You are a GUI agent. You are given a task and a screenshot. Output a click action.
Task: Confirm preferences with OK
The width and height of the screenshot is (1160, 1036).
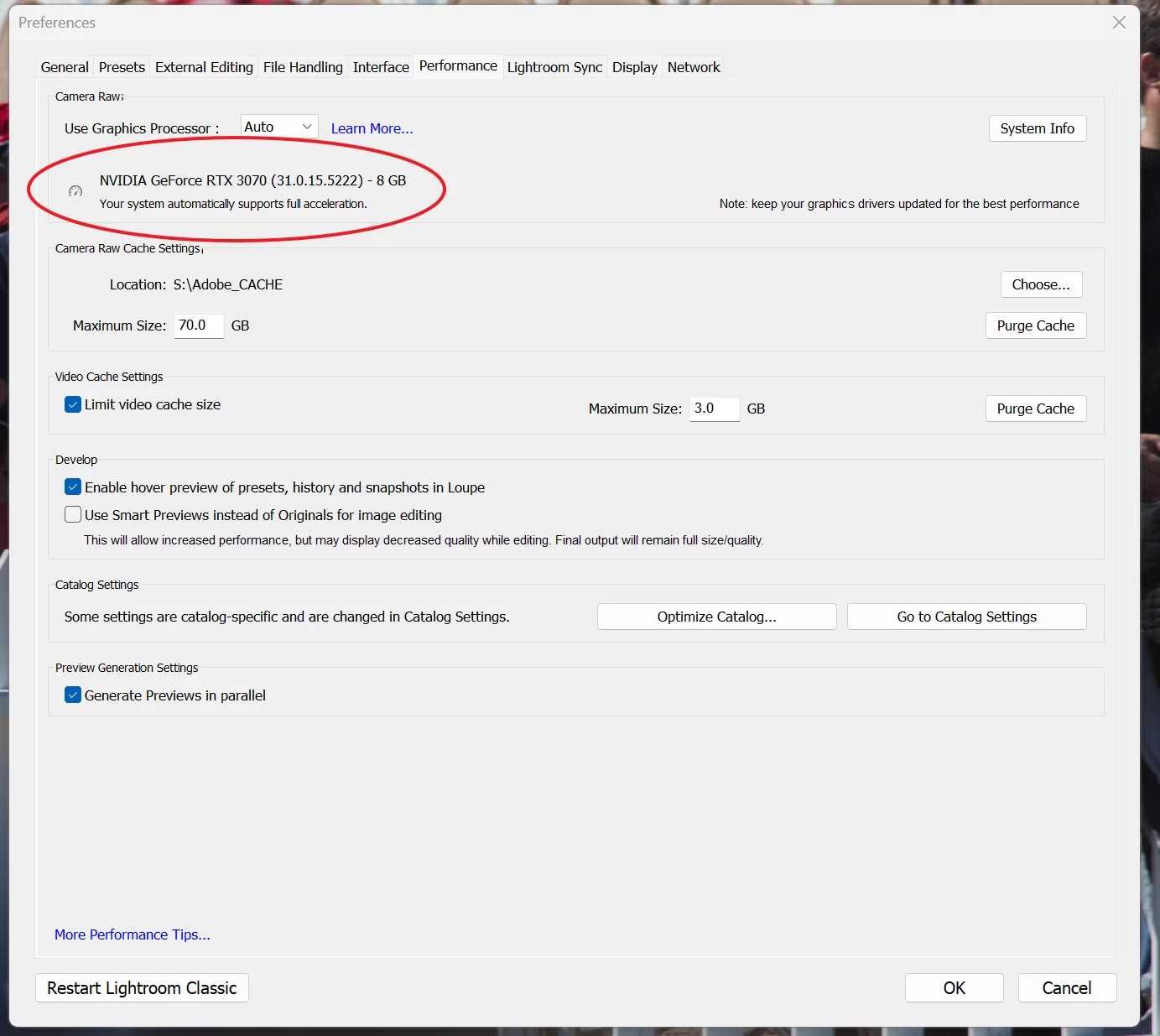click(x=955, y=988)
